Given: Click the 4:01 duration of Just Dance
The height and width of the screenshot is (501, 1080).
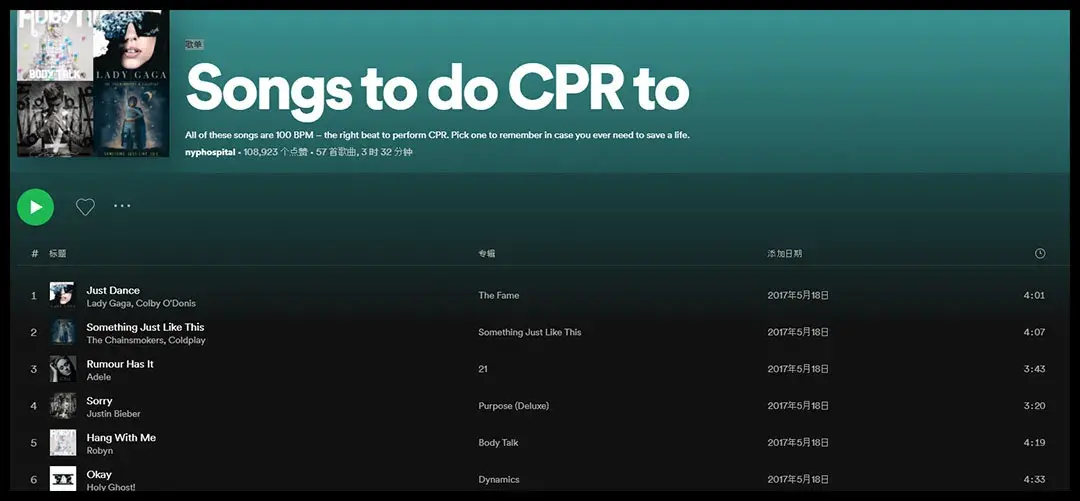Looking at the screenshot, I should (1034, 296).
